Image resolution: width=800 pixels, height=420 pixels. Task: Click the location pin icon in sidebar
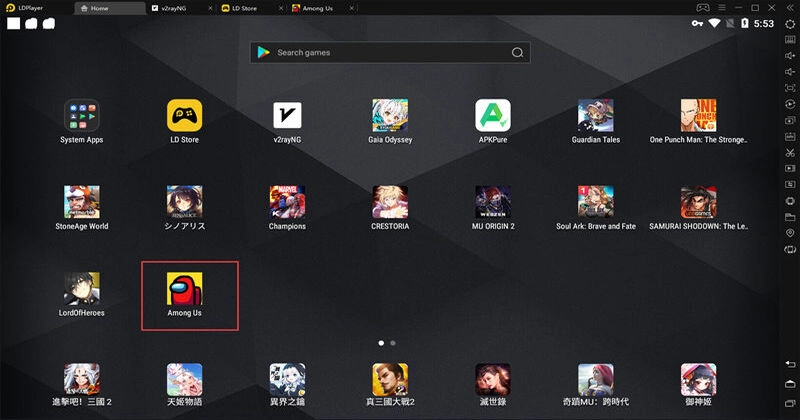(790, 233)
